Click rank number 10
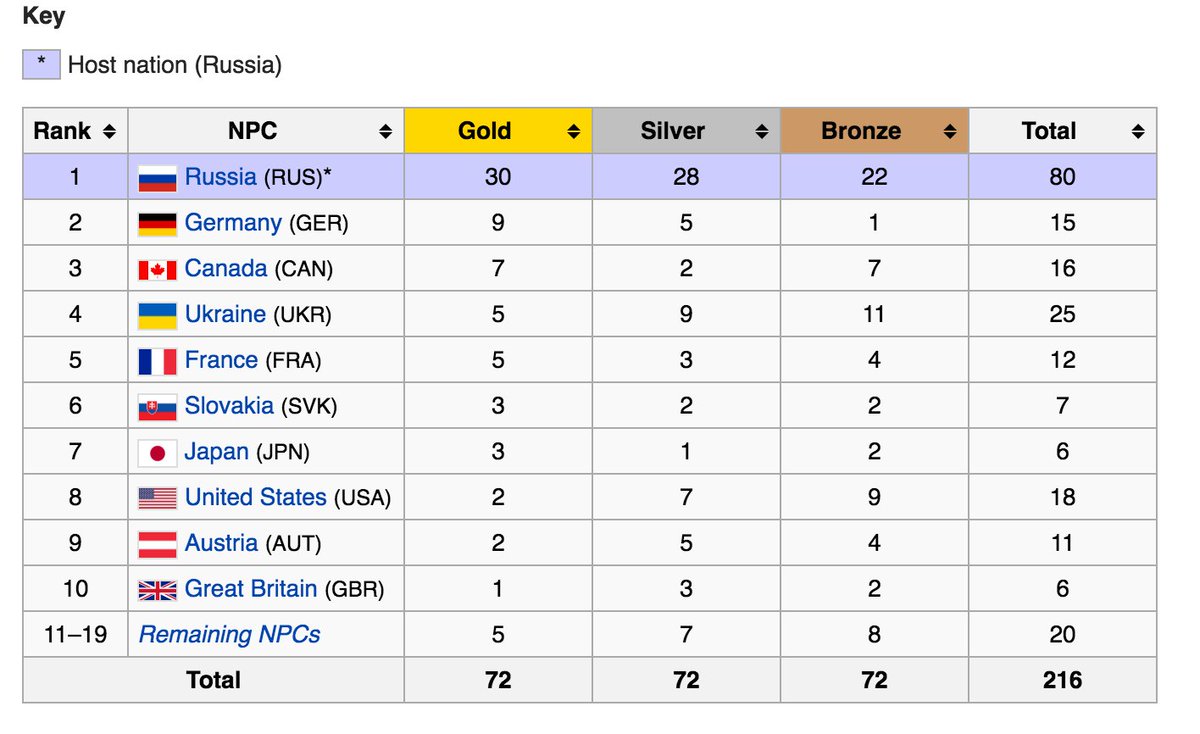The width and height of the screenshot is (1200, 734). [x=75, y=590]
